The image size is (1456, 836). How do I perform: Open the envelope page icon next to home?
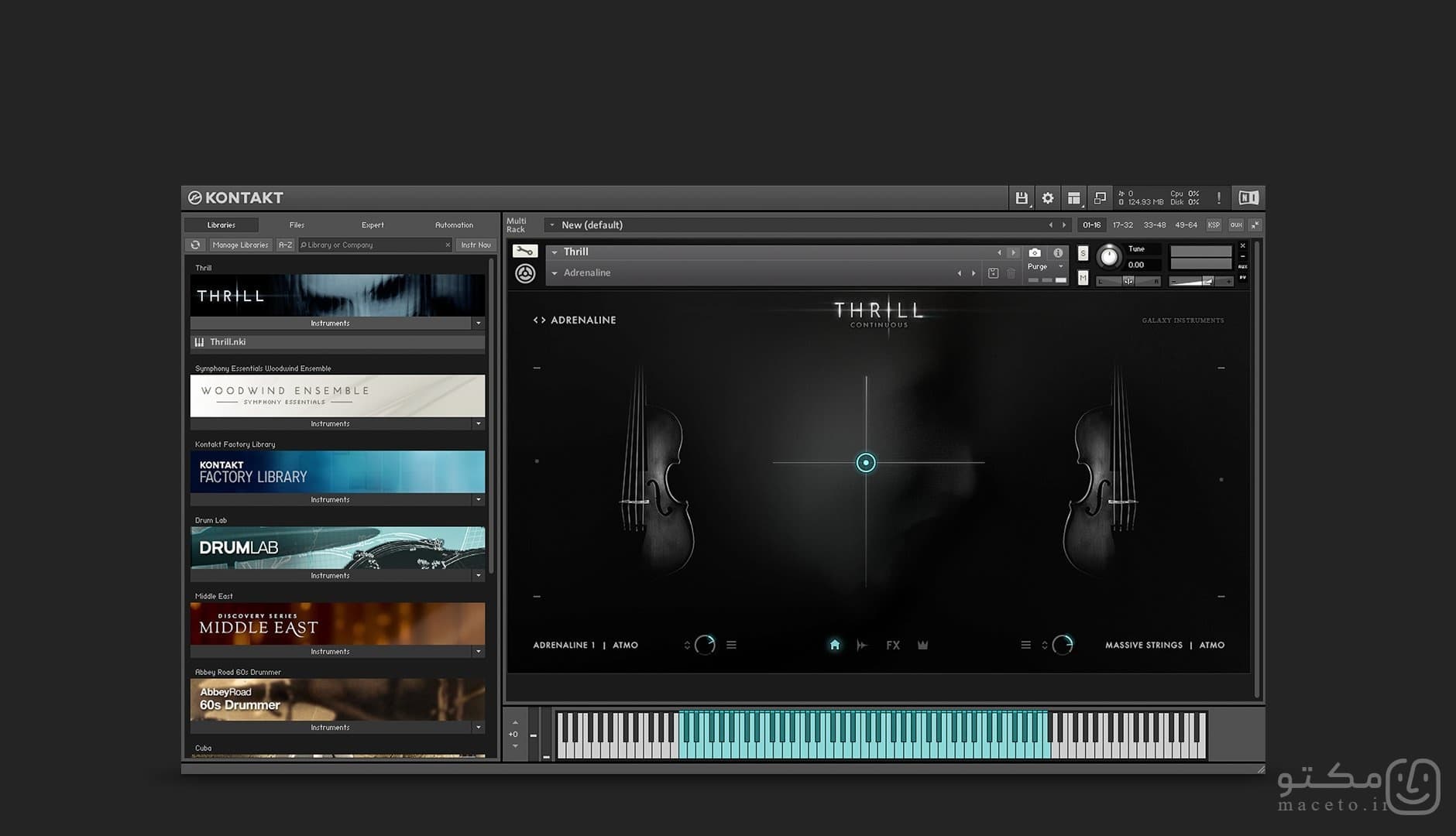click(862, 645)
